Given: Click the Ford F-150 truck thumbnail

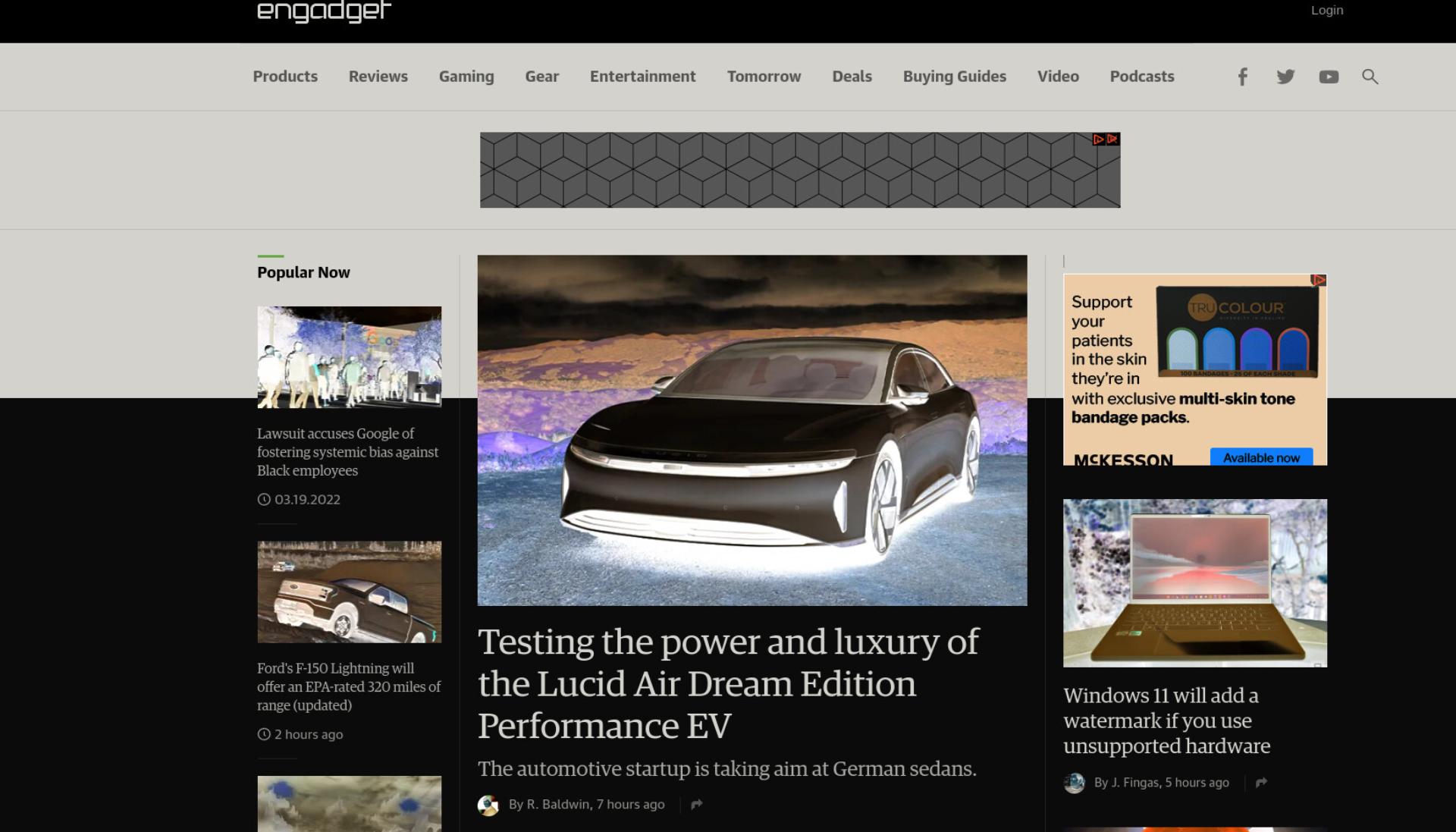Looking at the screenshot, I should tap(349, 592).
